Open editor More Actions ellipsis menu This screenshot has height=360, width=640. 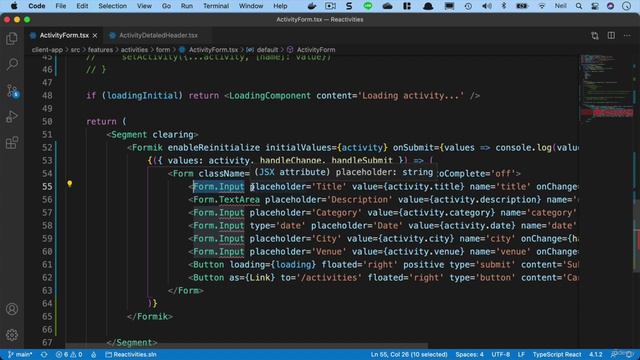click(627, 36)
